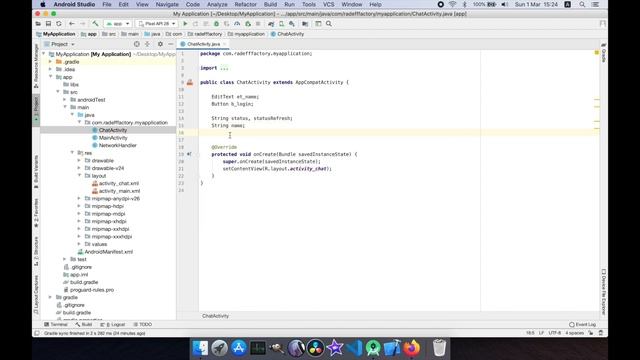
Task: Expand the .idea folder arrow
Action: point(51,69)
